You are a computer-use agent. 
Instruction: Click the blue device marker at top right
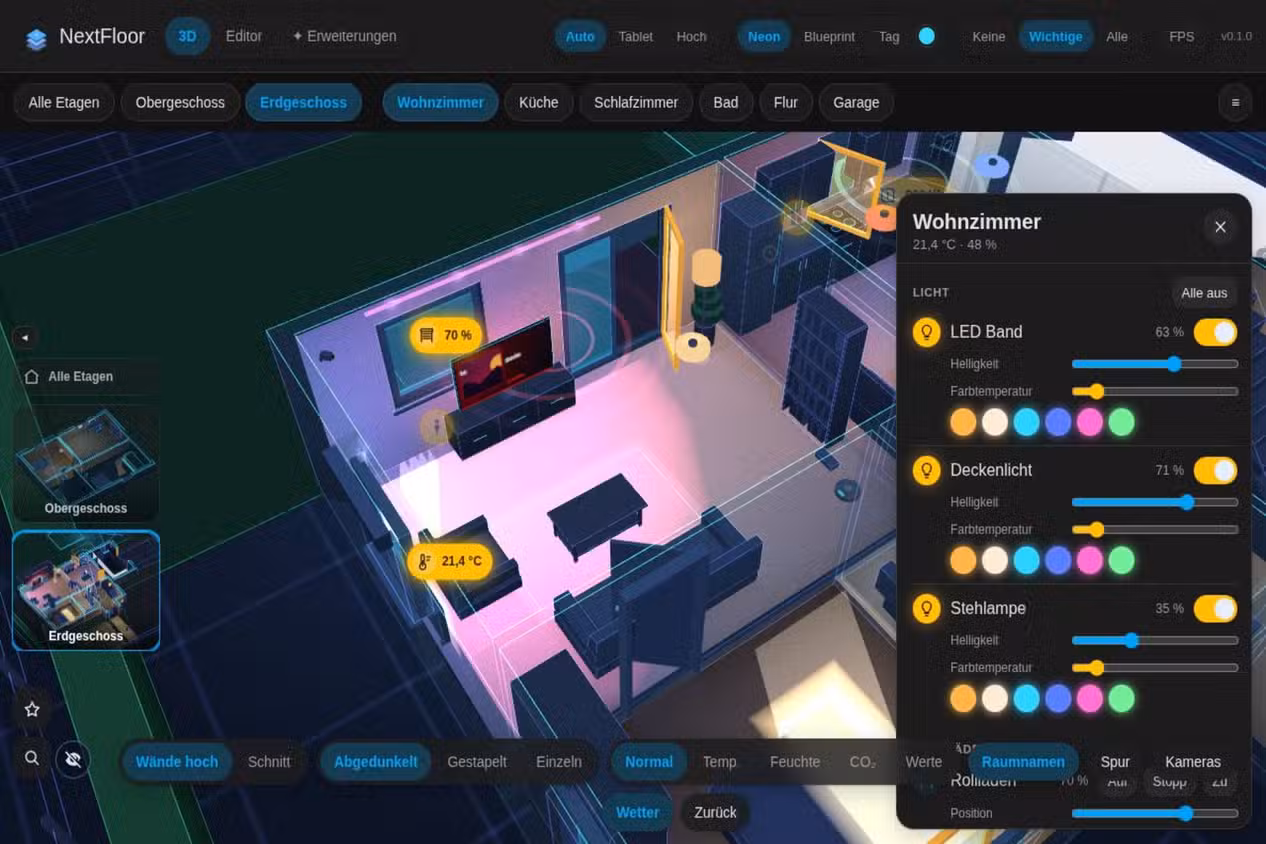coord(992,164)
